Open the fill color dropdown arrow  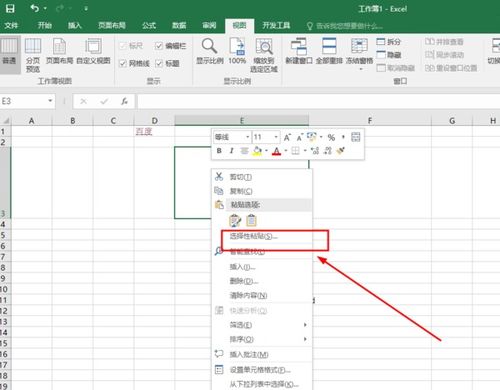pos(266,151)
